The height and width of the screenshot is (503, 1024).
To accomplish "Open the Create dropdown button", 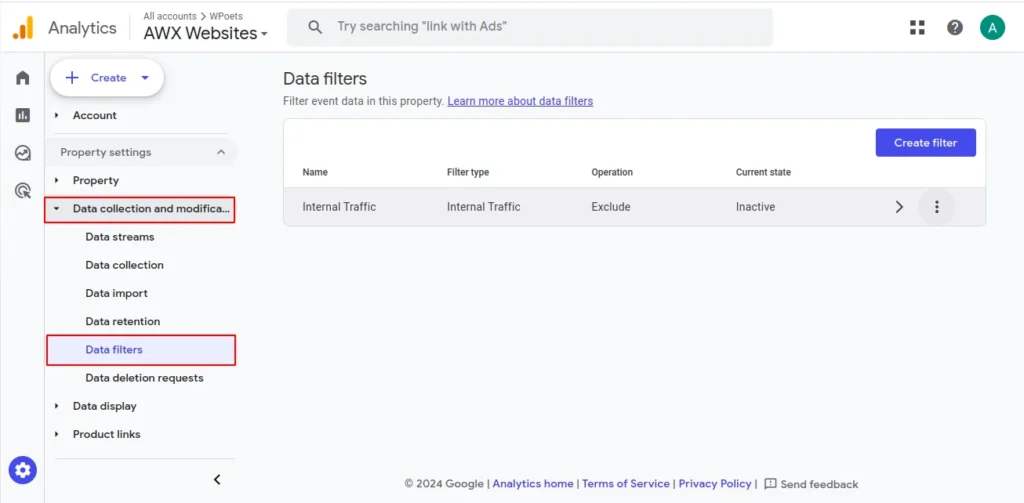I will (107, 78).
